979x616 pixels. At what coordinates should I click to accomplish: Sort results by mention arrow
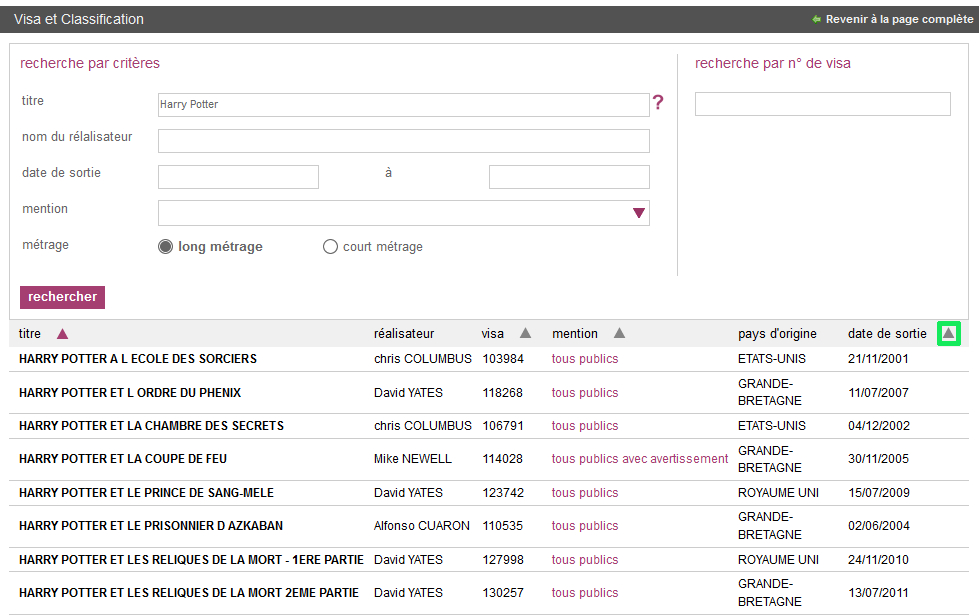[x=619, y=334]
